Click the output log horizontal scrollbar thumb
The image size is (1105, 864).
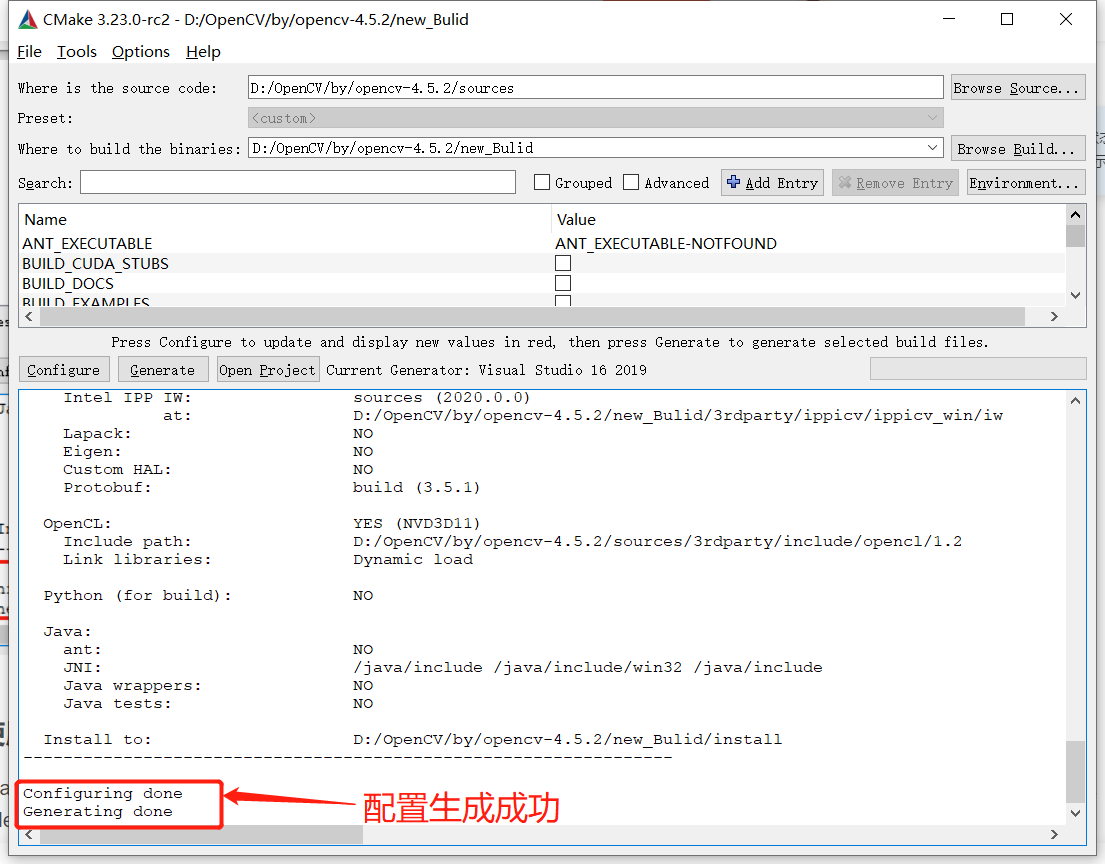click(202, 834)
